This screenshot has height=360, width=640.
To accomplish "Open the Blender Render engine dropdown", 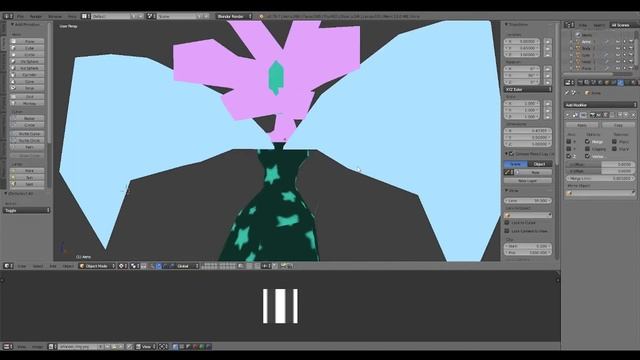I will (x=234, y=16).
